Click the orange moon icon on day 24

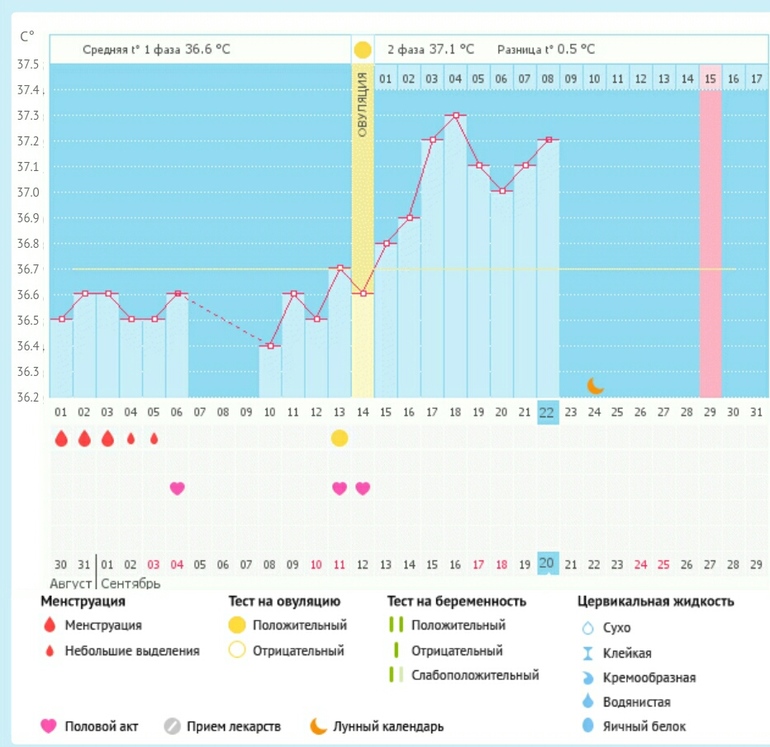(x=595, y=385)
